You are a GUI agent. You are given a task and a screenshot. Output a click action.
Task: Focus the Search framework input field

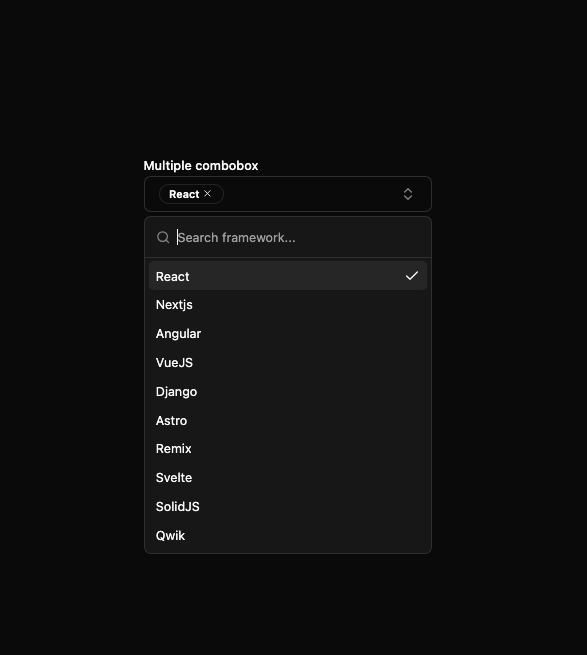(301, 237)
